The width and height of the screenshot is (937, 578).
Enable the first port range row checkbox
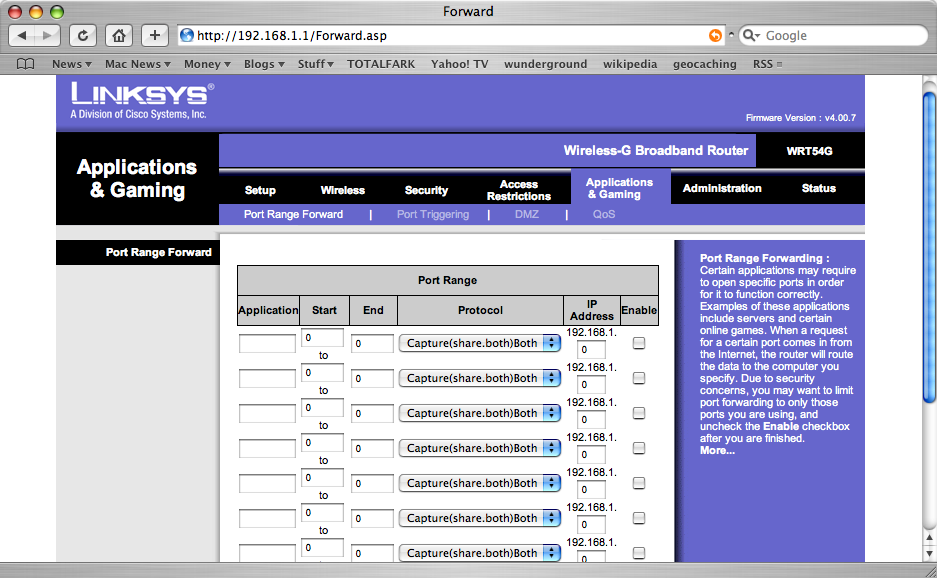tap(639, 343)
